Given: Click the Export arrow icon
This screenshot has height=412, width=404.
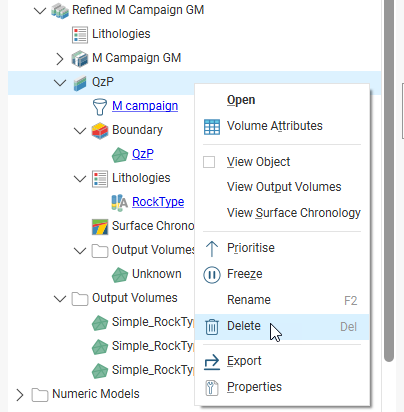Looking at the screenshot, I should tap(212, 362).
